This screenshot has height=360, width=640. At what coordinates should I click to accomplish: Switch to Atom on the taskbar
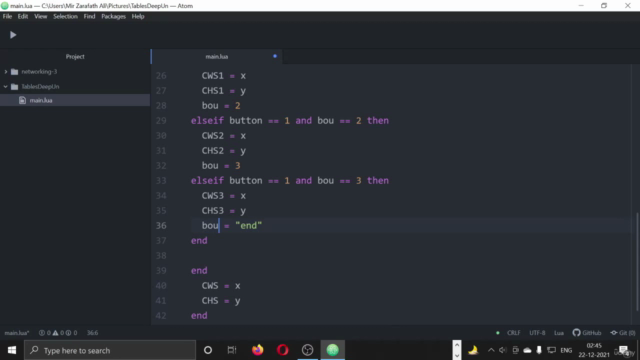[x=333, y=350]
